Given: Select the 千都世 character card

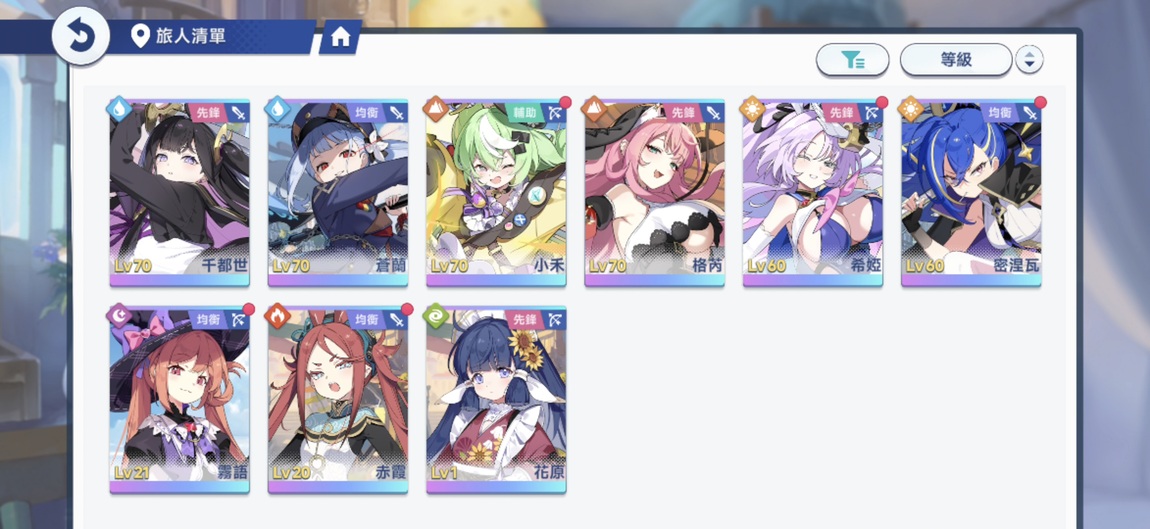Looking at the screenshot, I should point(180,193).
